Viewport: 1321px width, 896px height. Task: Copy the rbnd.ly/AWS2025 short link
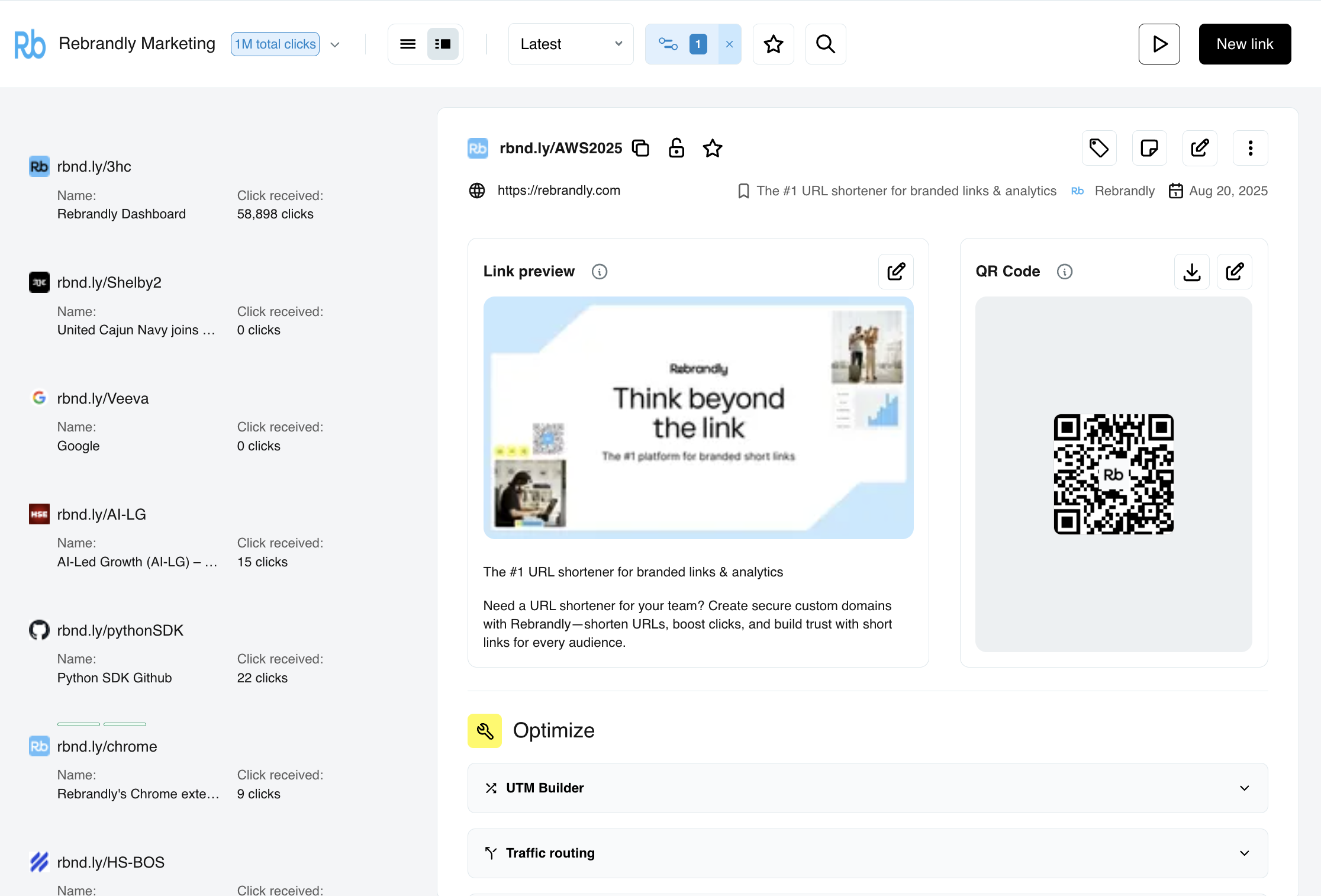(x=641, y=148)
